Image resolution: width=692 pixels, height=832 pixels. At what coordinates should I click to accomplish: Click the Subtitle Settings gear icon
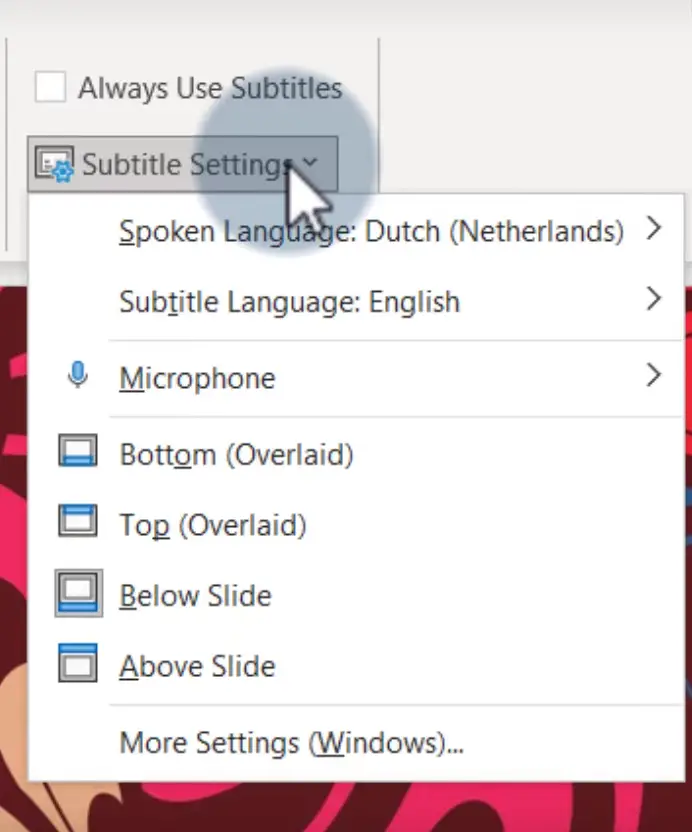click(54, 164)
